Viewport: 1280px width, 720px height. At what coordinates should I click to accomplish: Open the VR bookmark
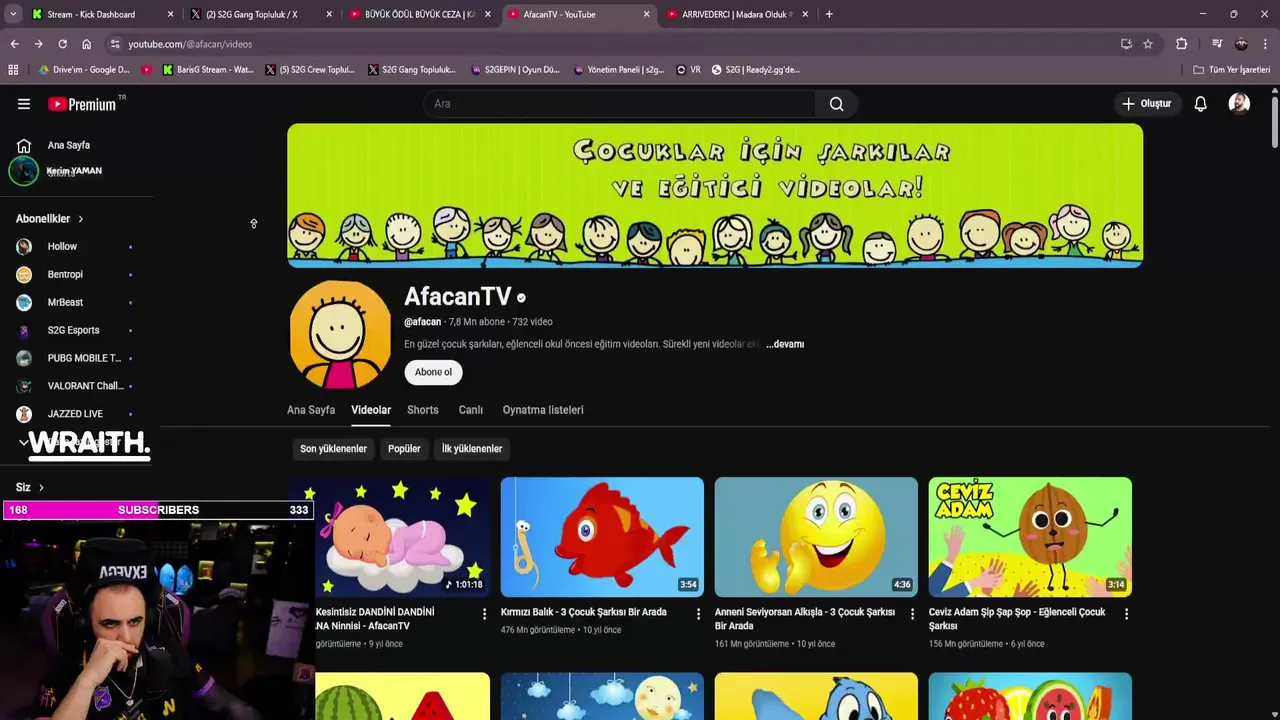[689, 70]
